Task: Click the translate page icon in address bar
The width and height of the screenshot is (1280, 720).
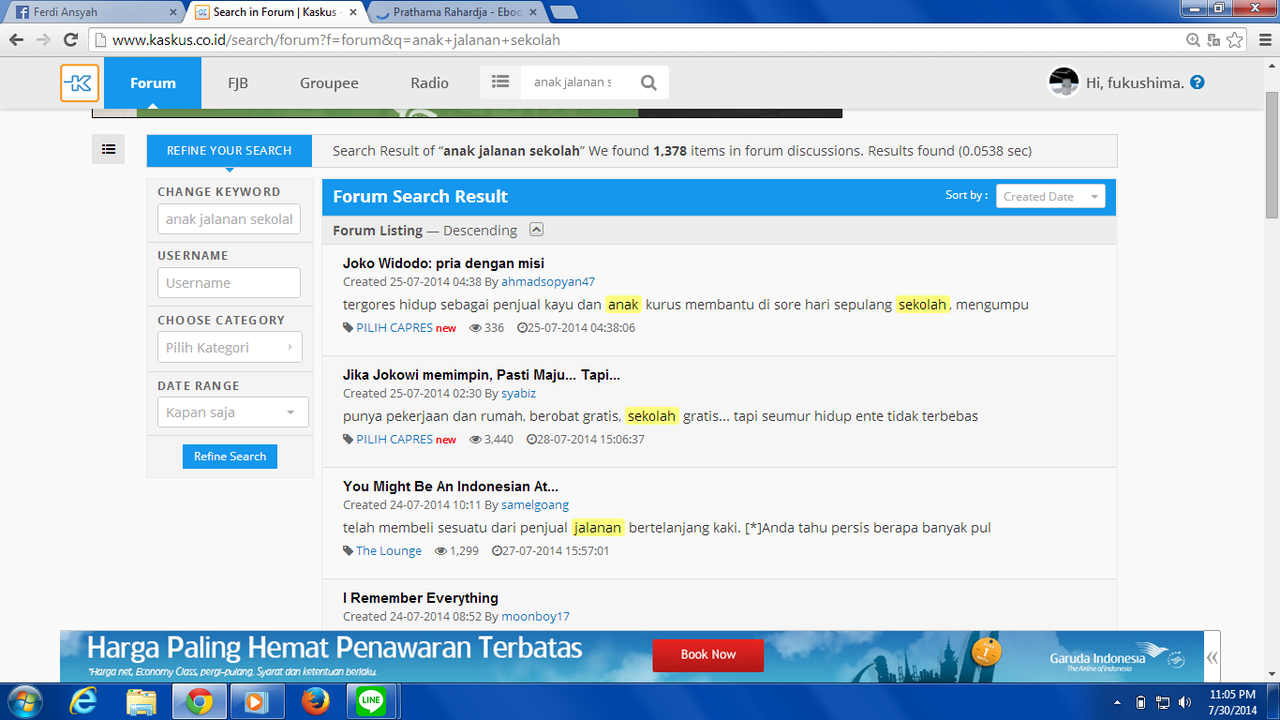Action: (1214, 40)
